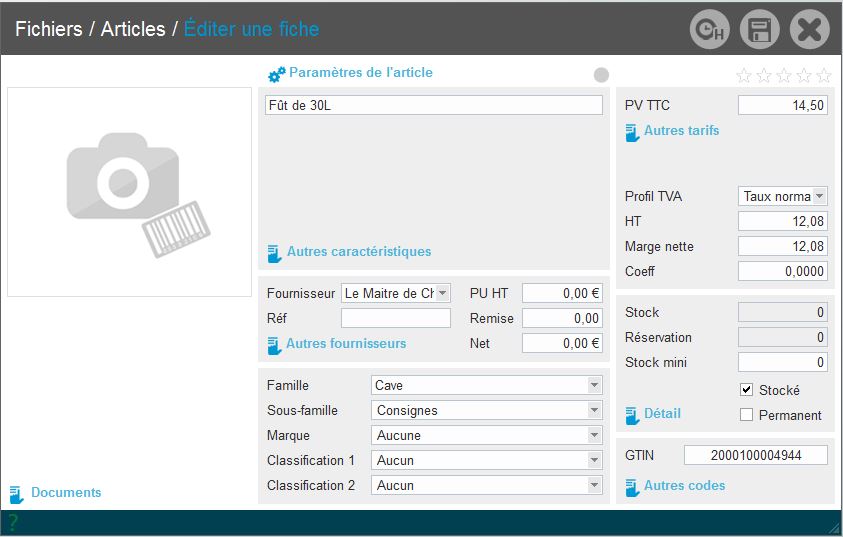
Task: Save the article with the floppy disk icon
Action: [759, 30]
